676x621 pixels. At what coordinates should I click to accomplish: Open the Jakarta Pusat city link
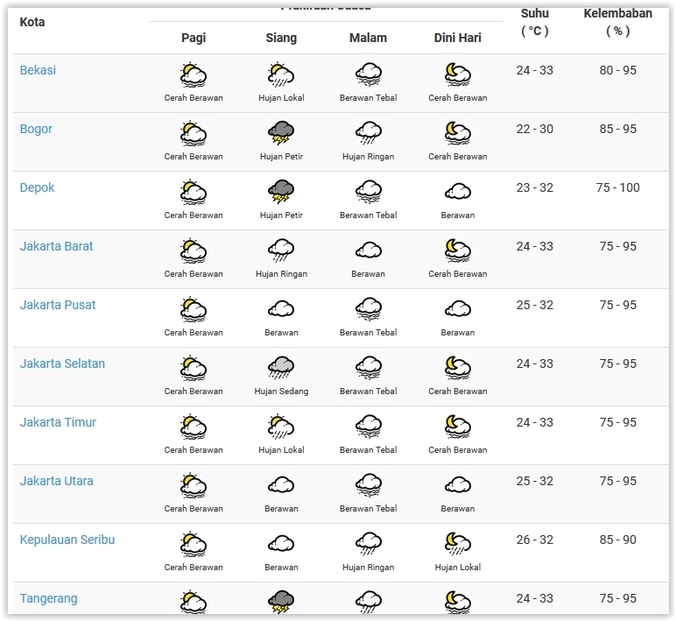point(58,305)
